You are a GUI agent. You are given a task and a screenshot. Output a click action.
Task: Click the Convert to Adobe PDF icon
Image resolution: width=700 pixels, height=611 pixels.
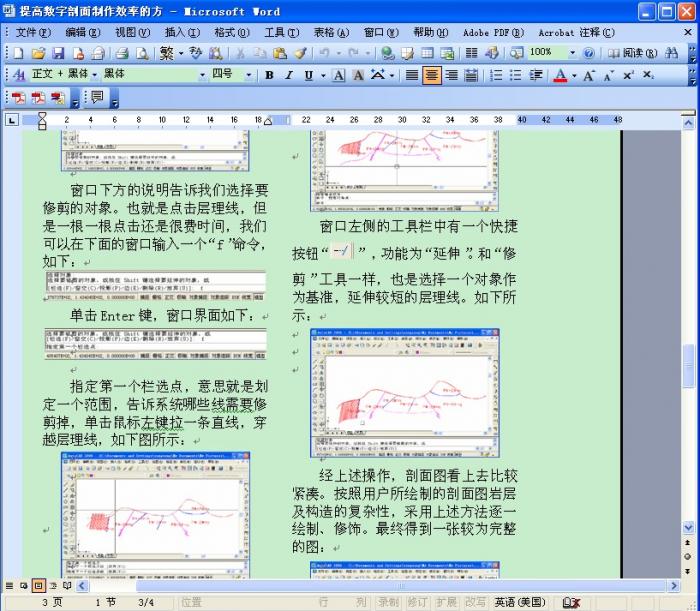(x=18, y=98)
